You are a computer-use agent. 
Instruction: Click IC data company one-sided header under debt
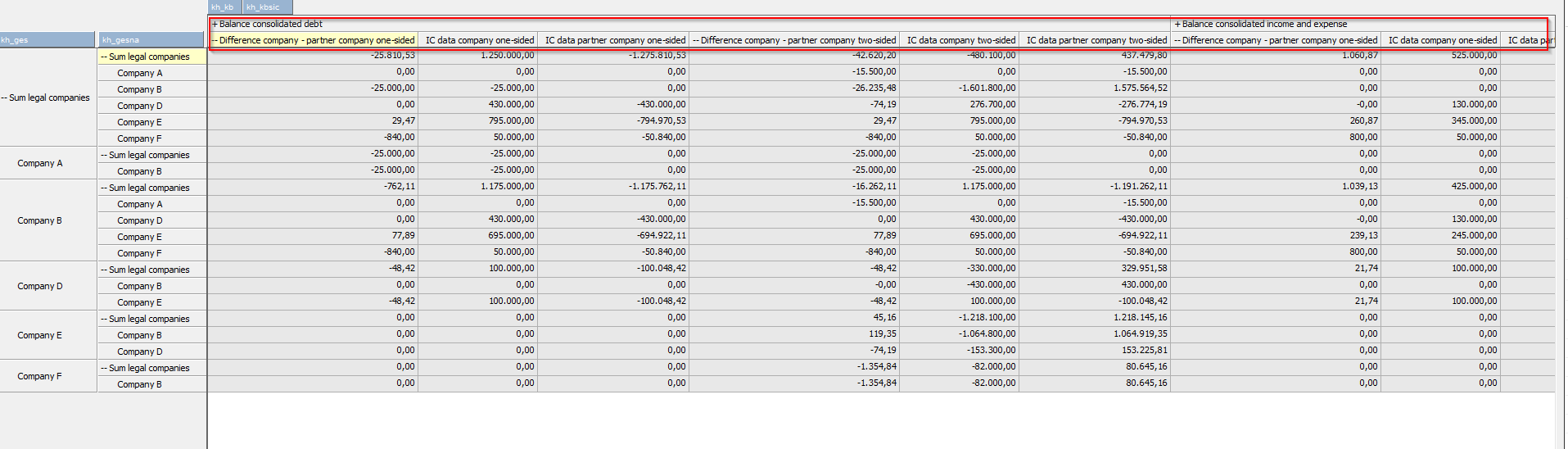[479, 40]
